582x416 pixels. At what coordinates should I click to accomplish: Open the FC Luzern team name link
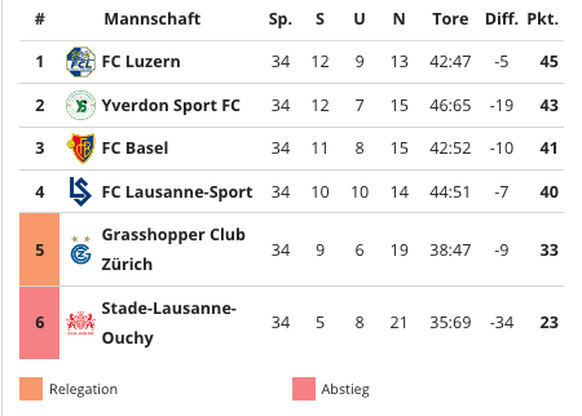[x=141, y=62]
